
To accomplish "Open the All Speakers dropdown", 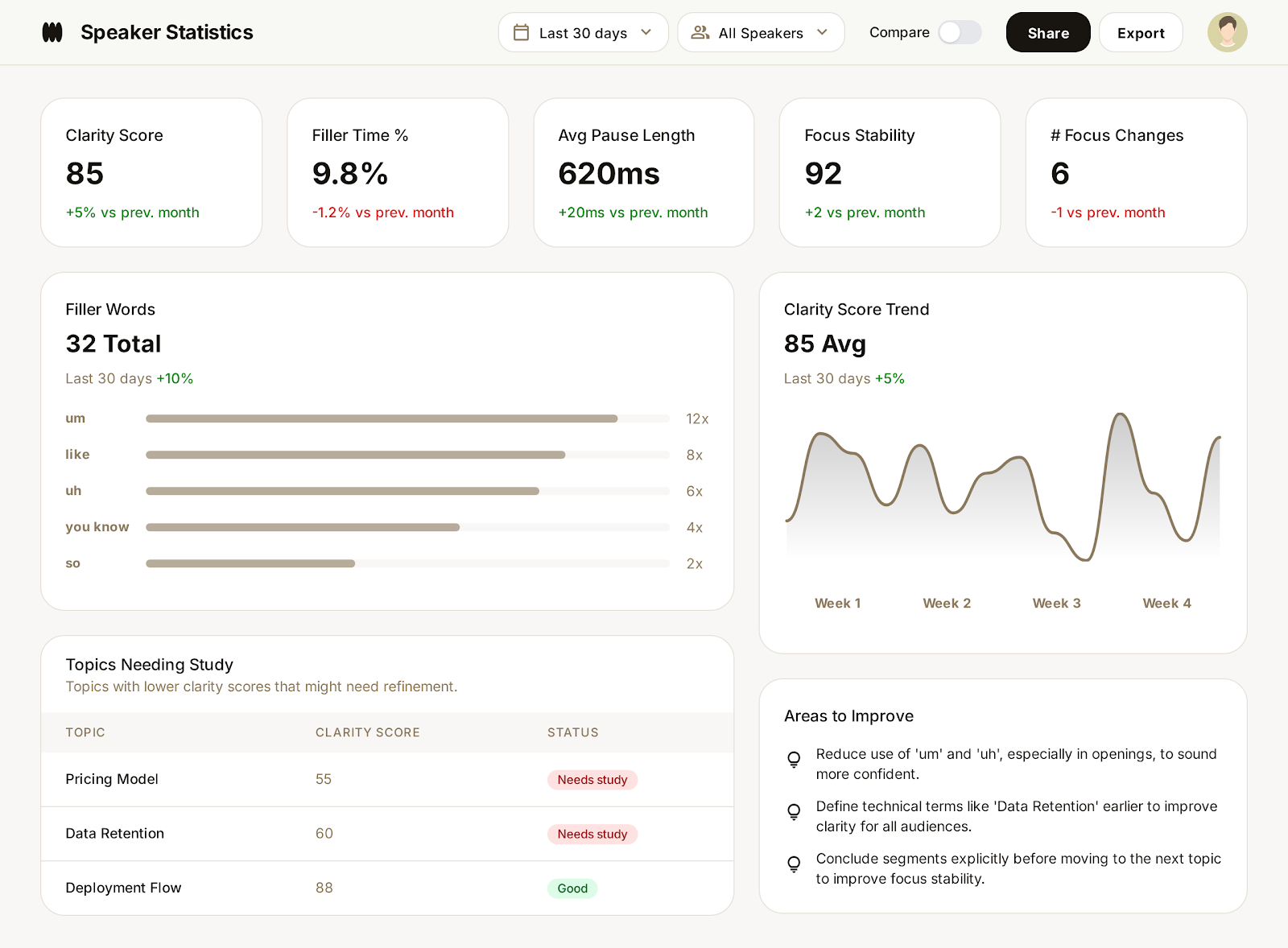I will (760, 32).
